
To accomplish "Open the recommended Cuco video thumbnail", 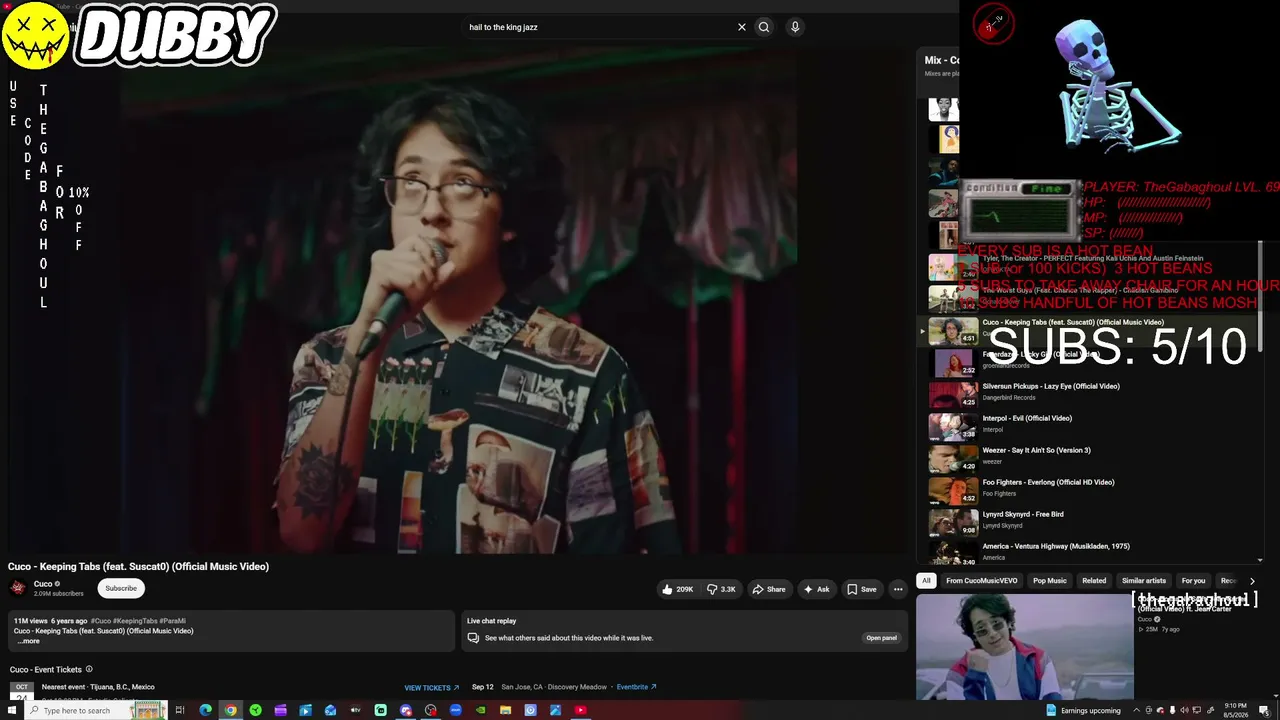I will click(x=1025, y=647).
